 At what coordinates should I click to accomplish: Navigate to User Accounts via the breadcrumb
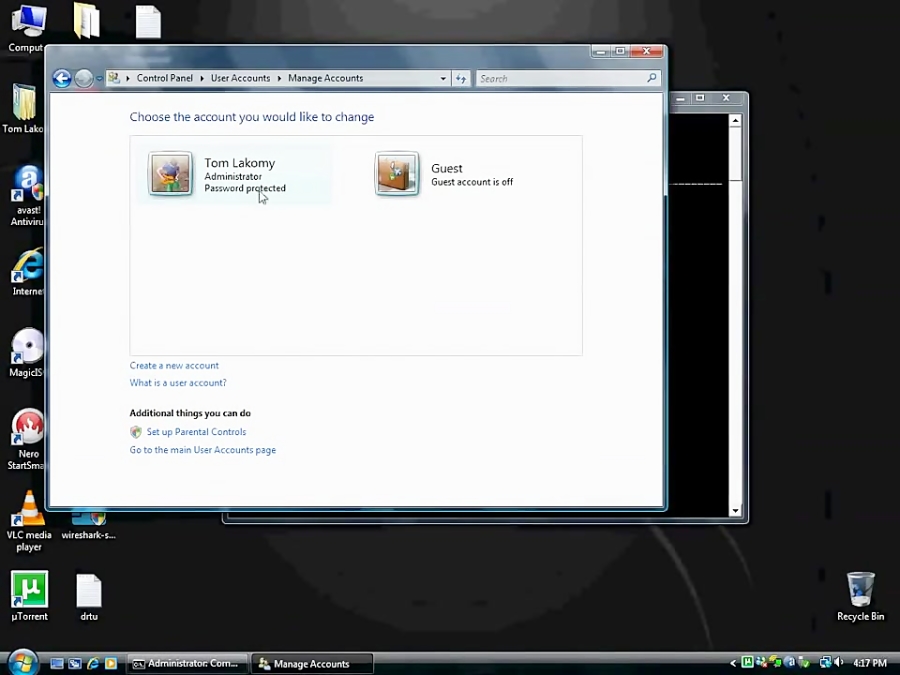click(240, 78)
